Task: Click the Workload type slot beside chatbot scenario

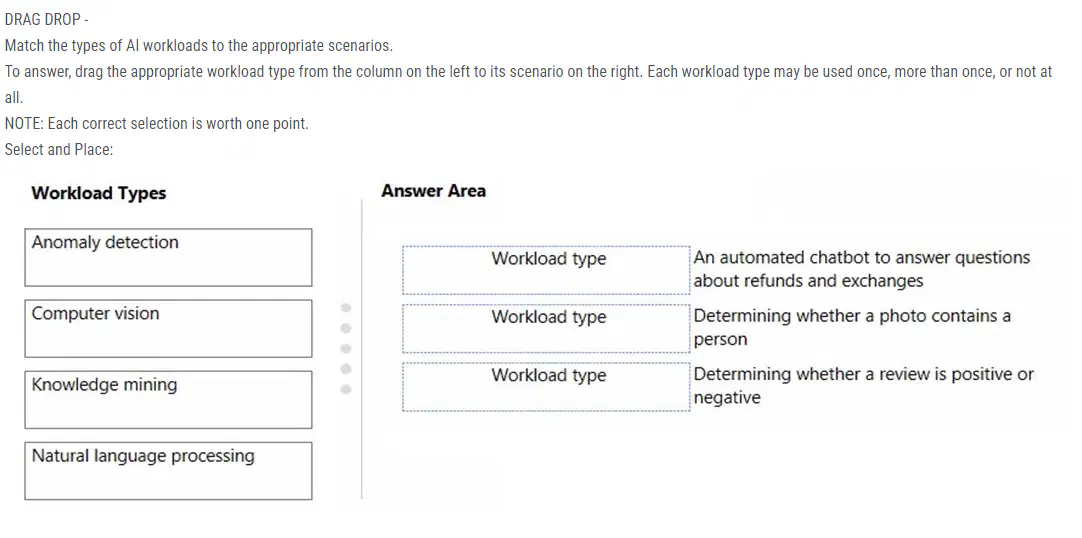Action: click(546, 270)
